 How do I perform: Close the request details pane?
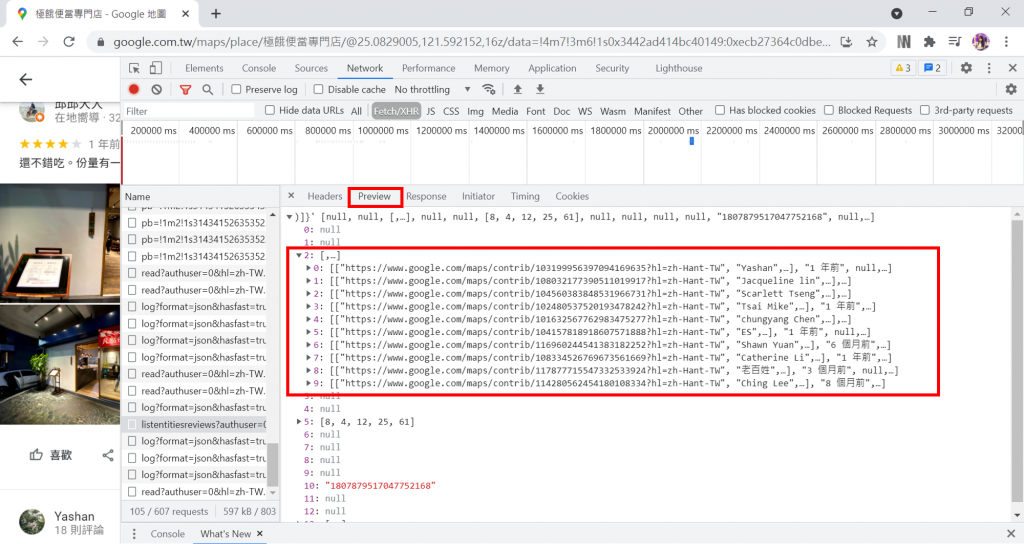(291, 196)
